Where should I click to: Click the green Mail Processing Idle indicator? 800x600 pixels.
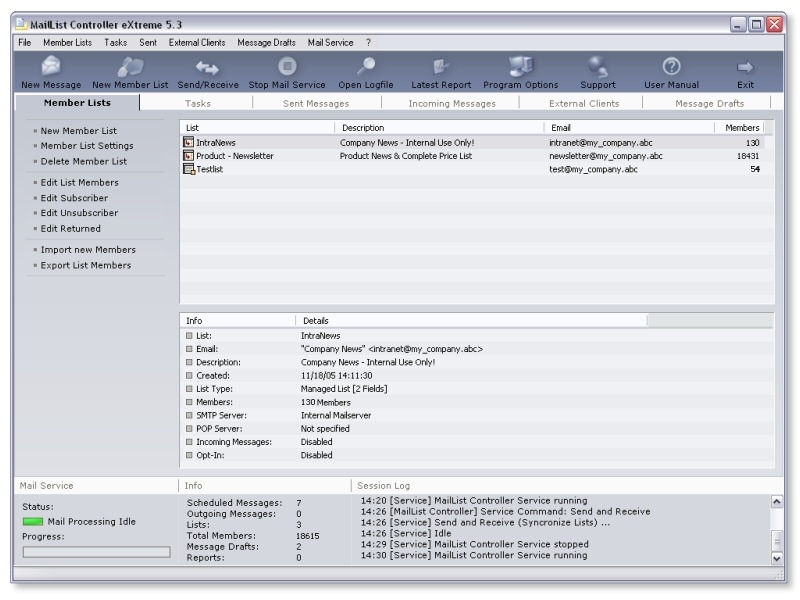pos(33,521)
